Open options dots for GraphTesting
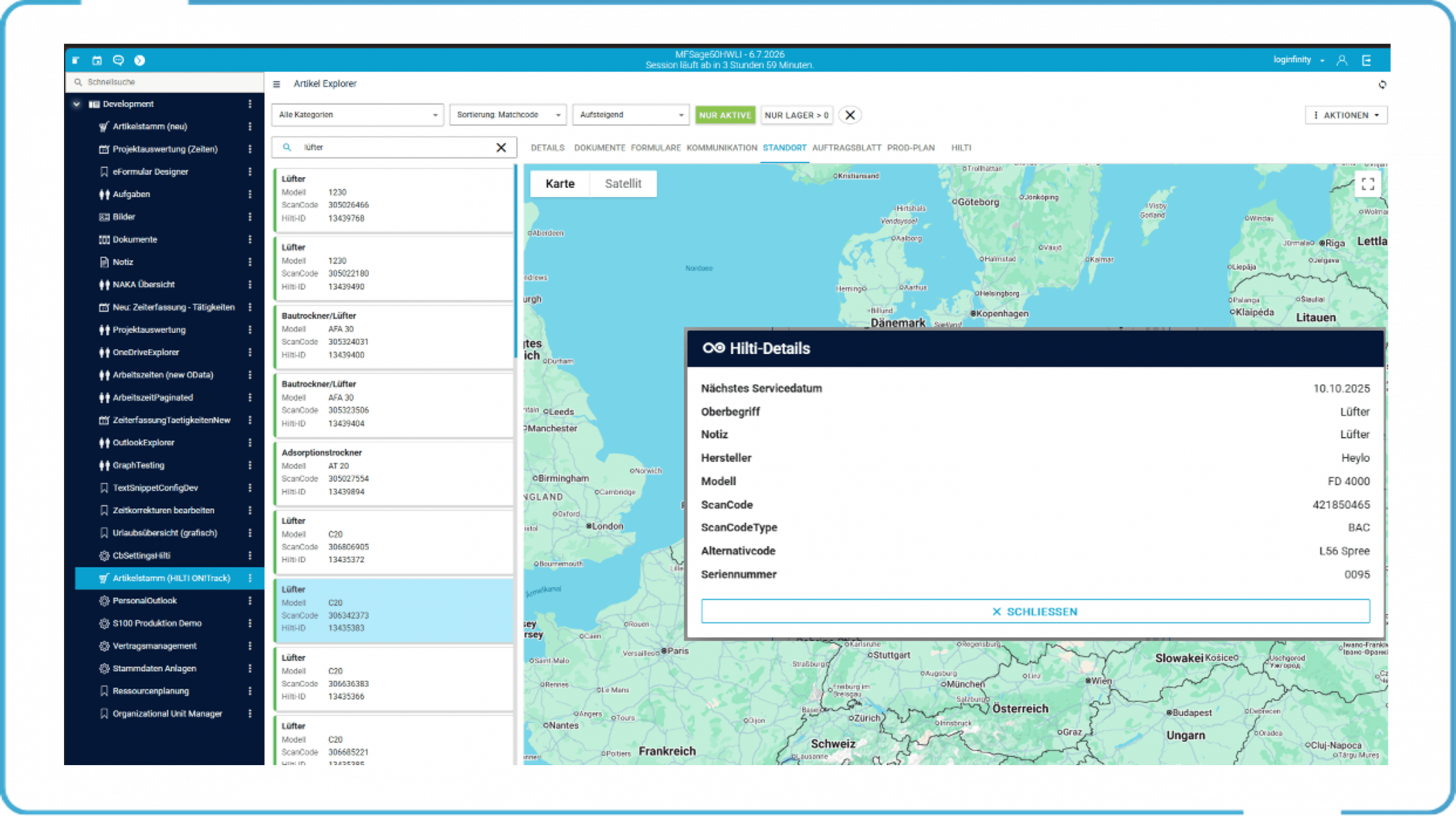 coord(250,465)
